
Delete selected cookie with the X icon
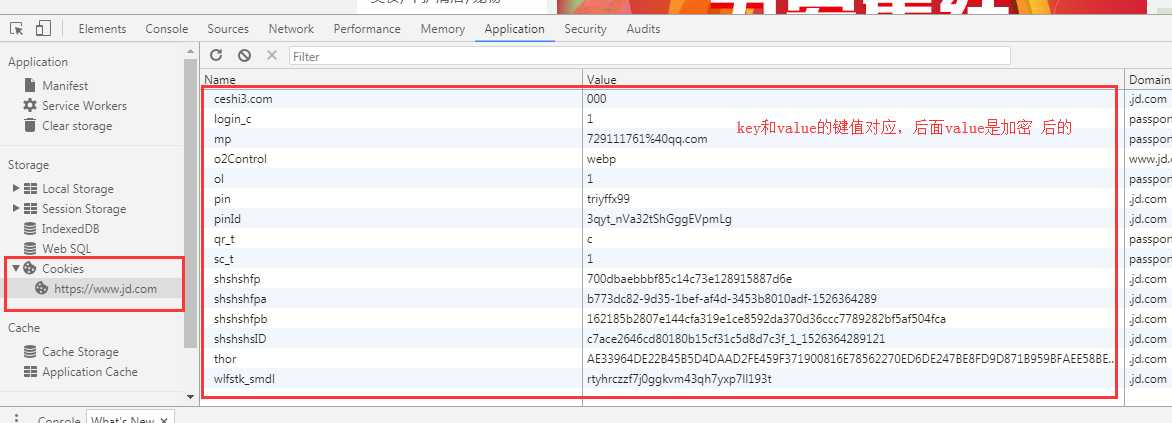[272, 55]
